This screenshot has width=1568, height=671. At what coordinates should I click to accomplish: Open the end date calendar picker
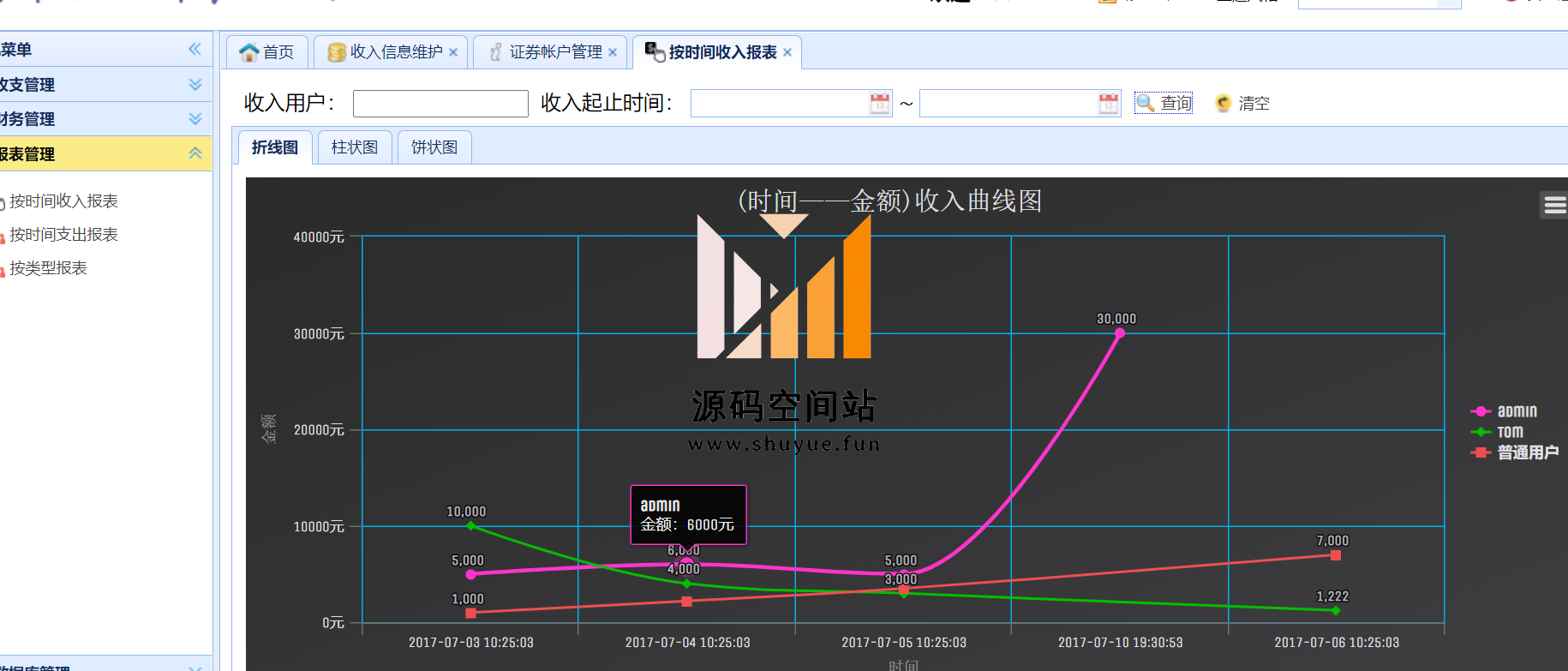(x=1109, y=104)
